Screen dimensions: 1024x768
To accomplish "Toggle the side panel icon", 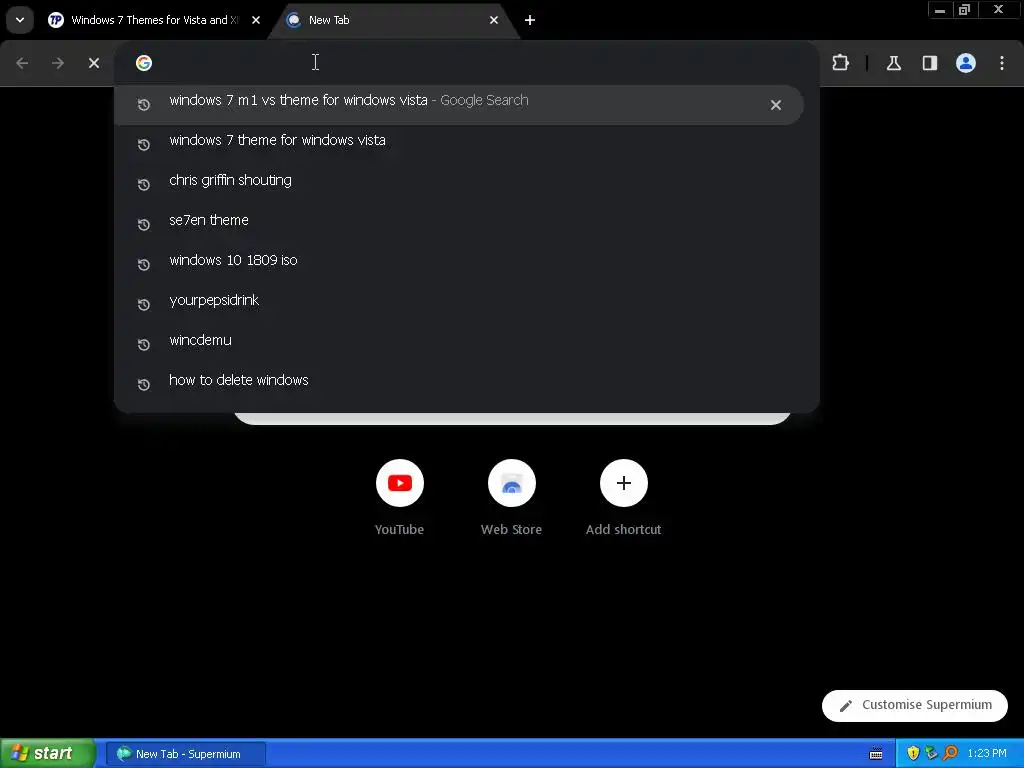I will pyautogui.click(x=930, y=63).
